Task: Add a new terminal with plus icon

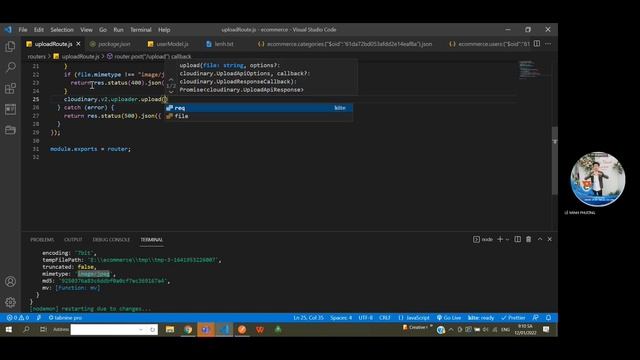Action: [x=500, y=239]
